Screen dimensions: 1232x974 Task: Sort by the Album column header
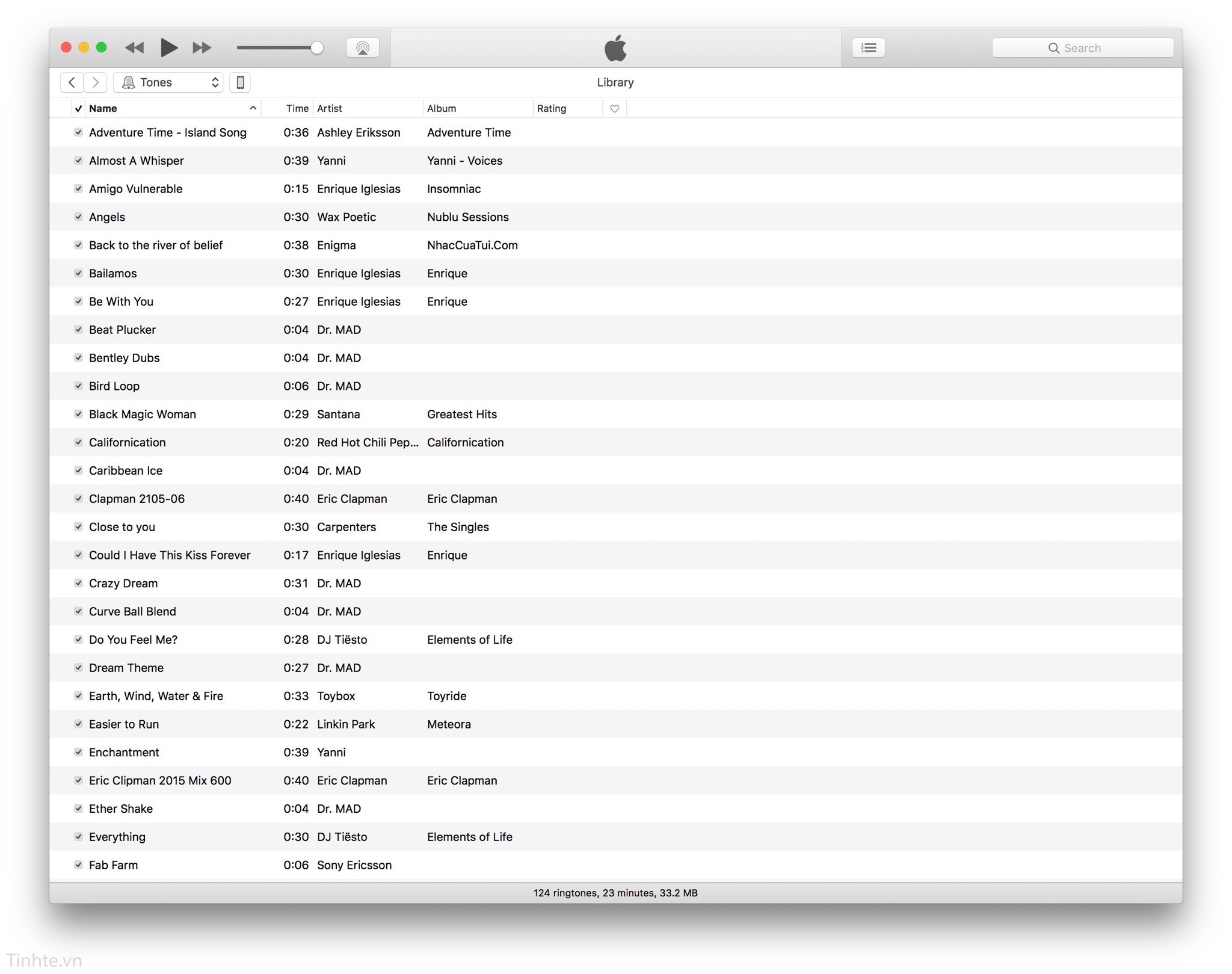(x=442, y=108)
